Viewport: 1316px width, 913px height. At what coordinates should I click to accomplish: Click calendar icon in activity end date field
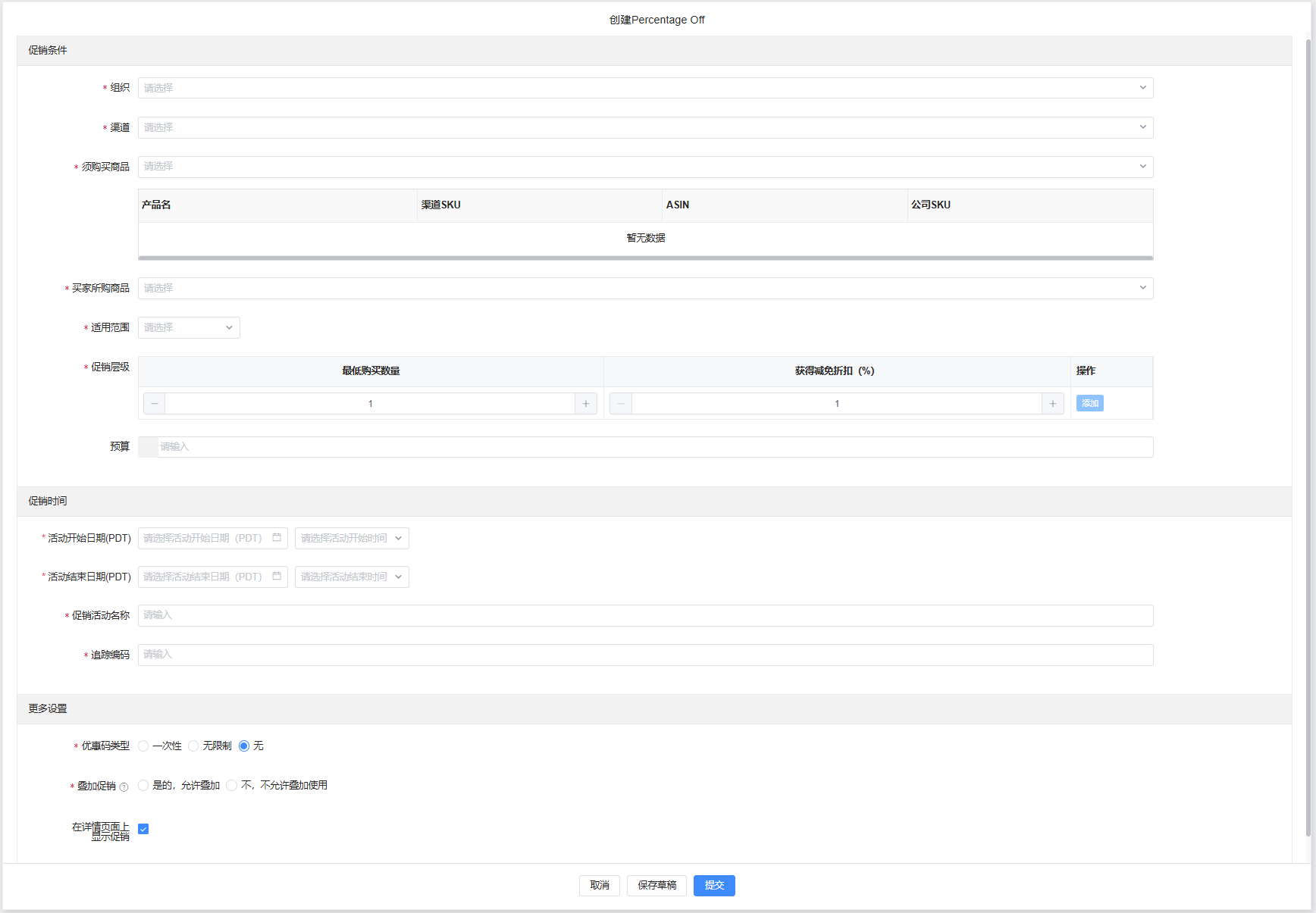point(277,577)
